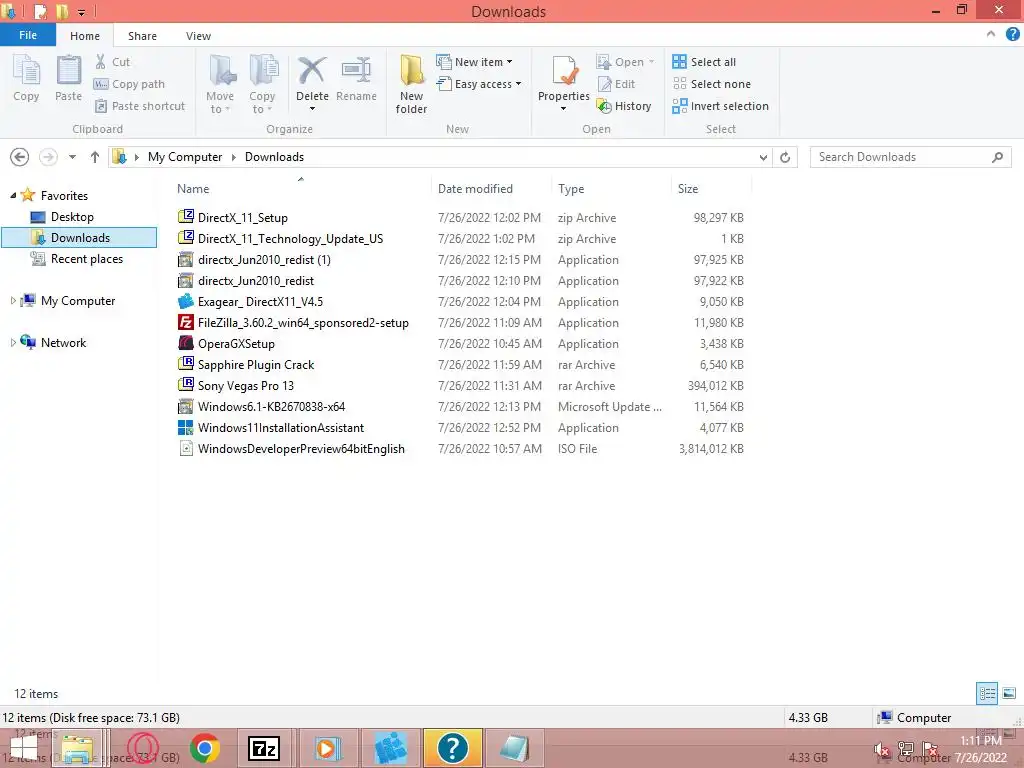The width and height of the screenshot is (1024, 768).
Task: Click Select all in ribbon
Action: pyautogui.click(x=704, y=62)
